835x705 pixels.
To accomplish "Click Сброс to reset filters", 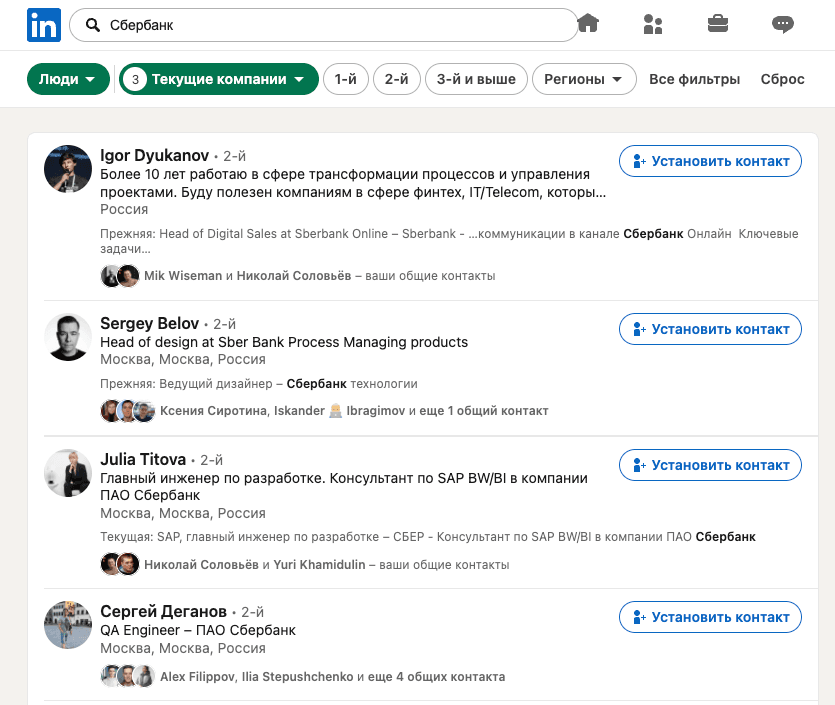I will 782,79.
